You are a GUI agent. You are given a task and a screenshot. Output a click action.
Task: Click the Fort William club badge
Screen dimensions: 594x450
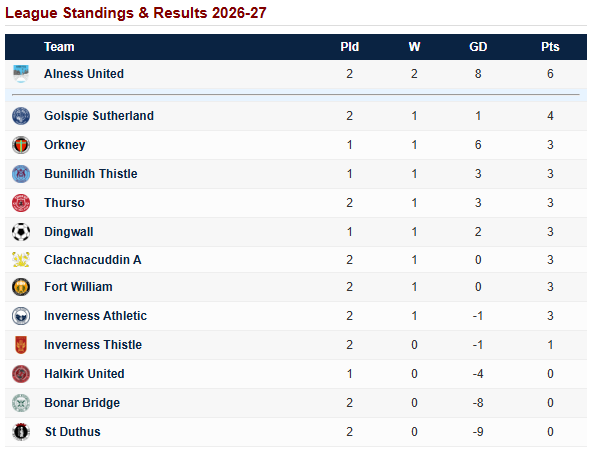[x=21, y=287]
